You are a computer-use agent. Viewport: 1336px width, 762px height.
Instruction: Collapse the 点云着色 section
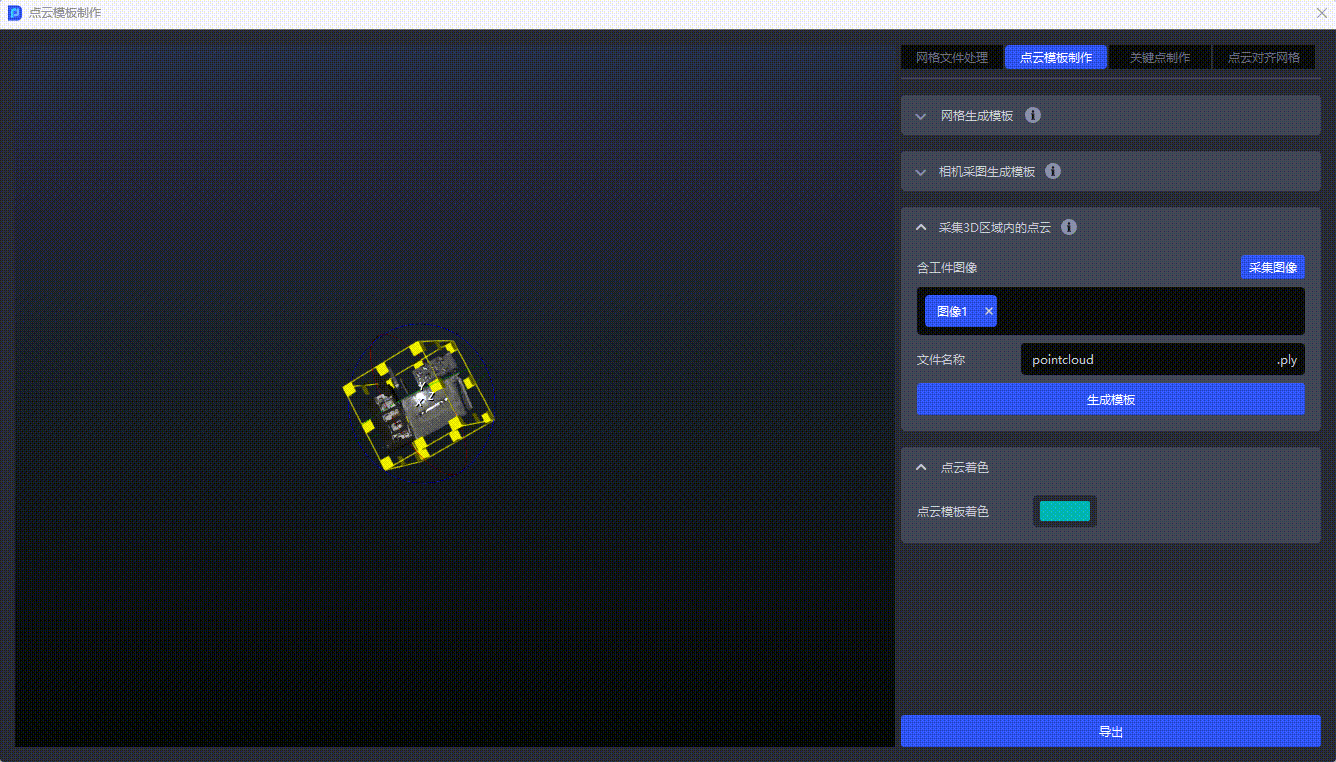point(921,468)
